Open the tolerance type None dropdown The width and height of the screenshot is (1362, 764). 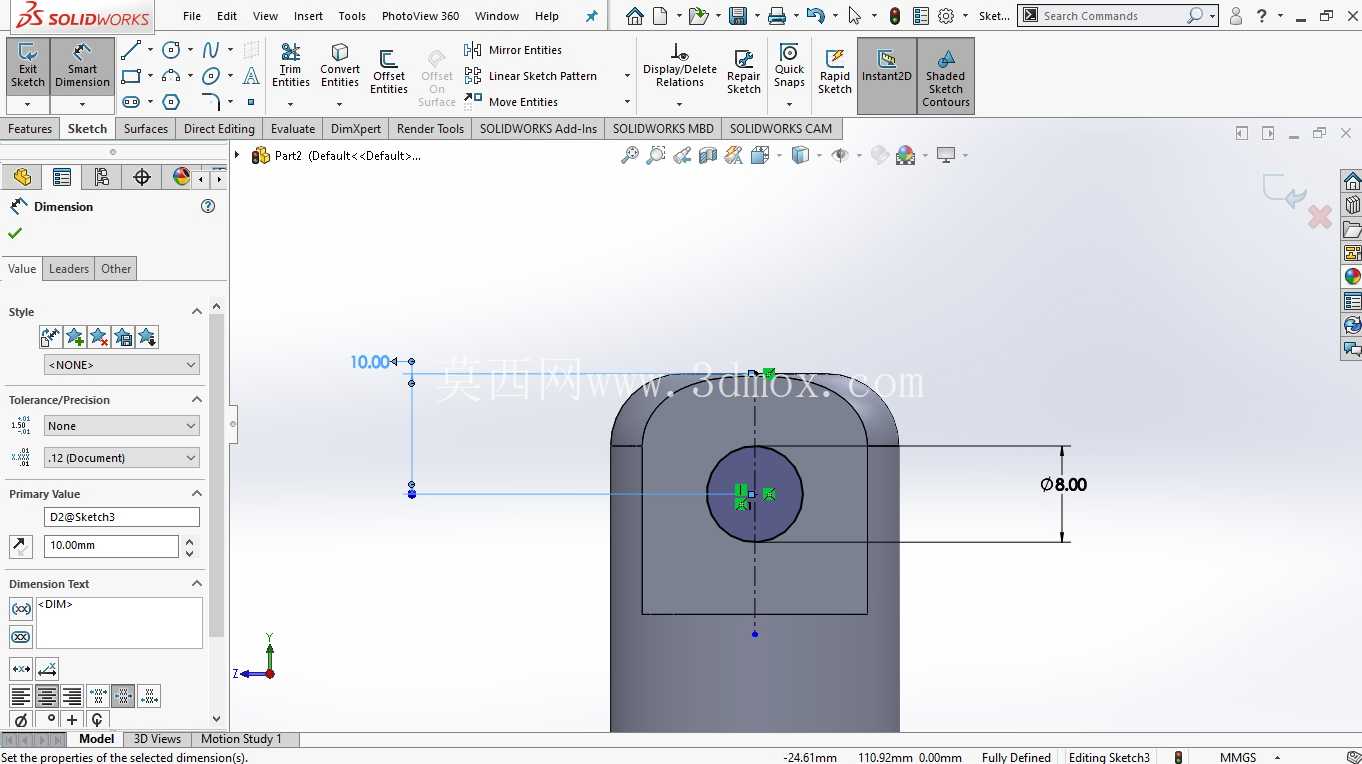pos(122,426)
